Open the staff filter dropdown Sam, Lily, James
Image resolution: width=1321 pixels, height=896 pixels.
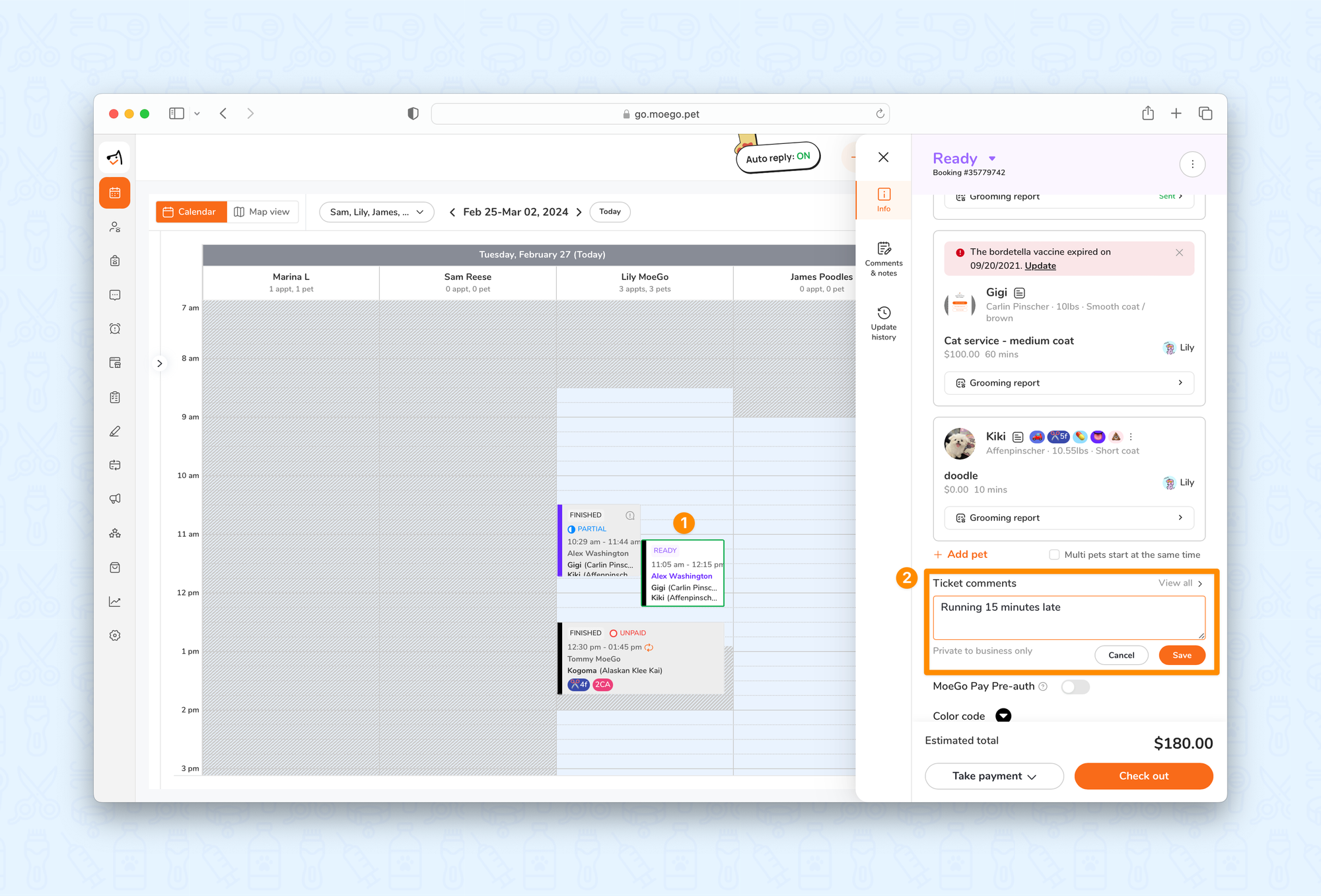(x=376, y=212)
